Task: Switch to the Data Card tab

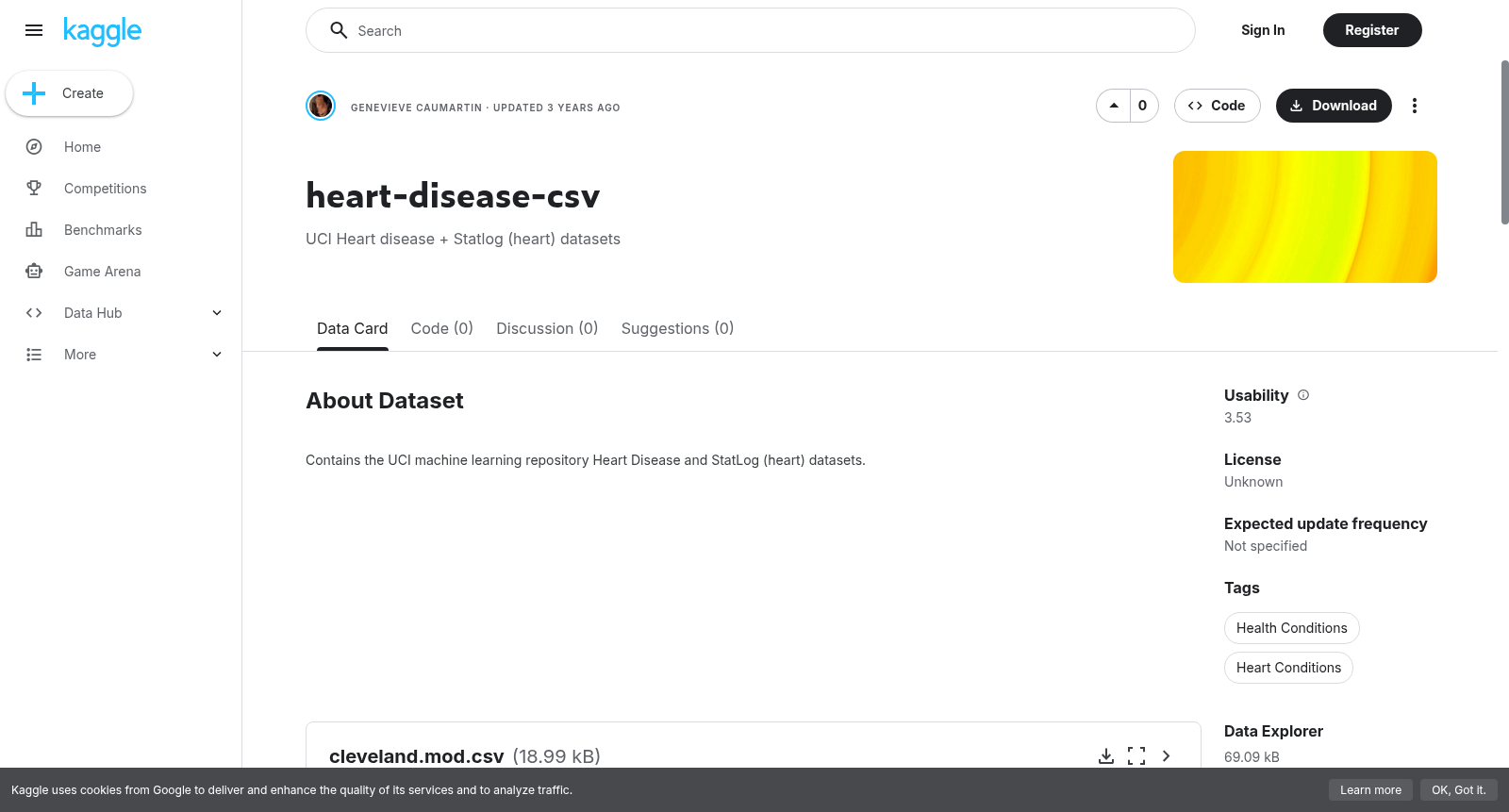Action: (x=352, y=328)
